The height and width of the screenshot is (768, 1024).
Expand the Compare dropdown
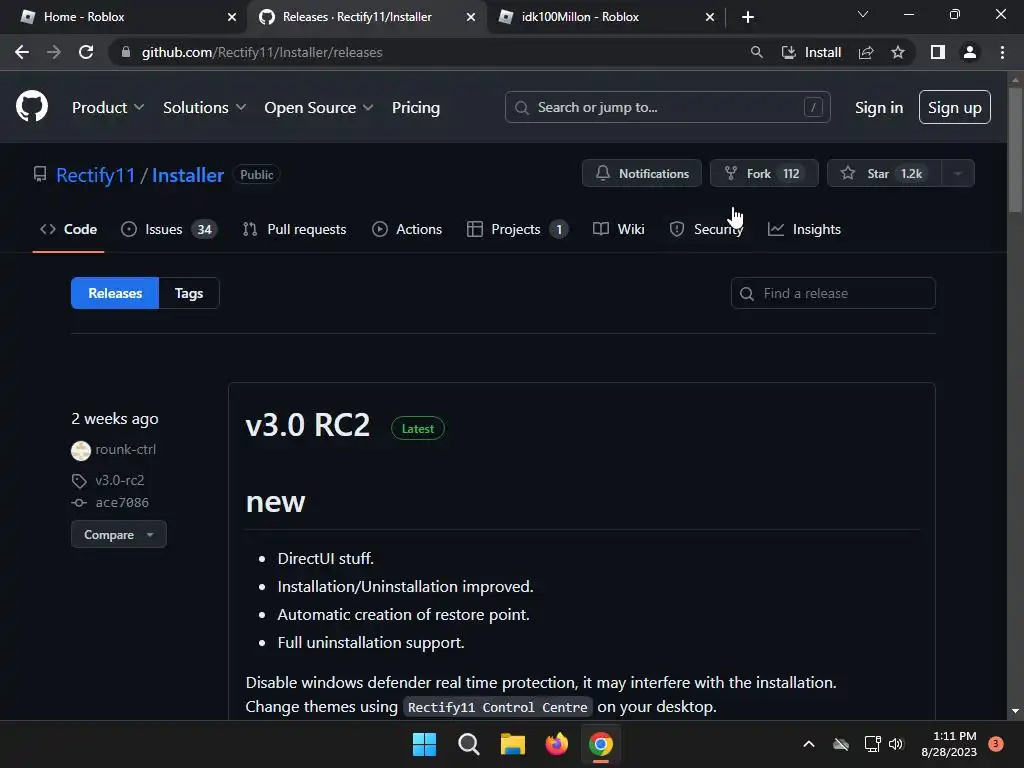point(119,534)
